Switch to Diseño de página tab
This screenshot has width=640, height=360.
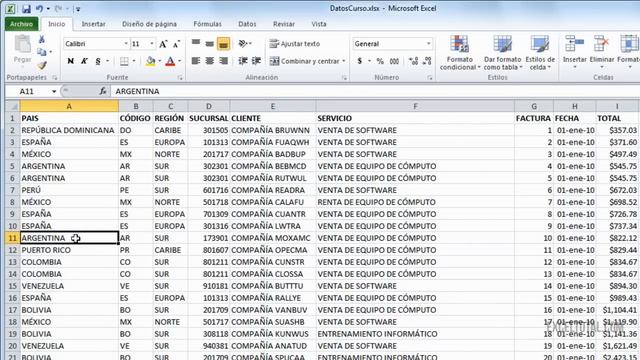click(149, 24)
